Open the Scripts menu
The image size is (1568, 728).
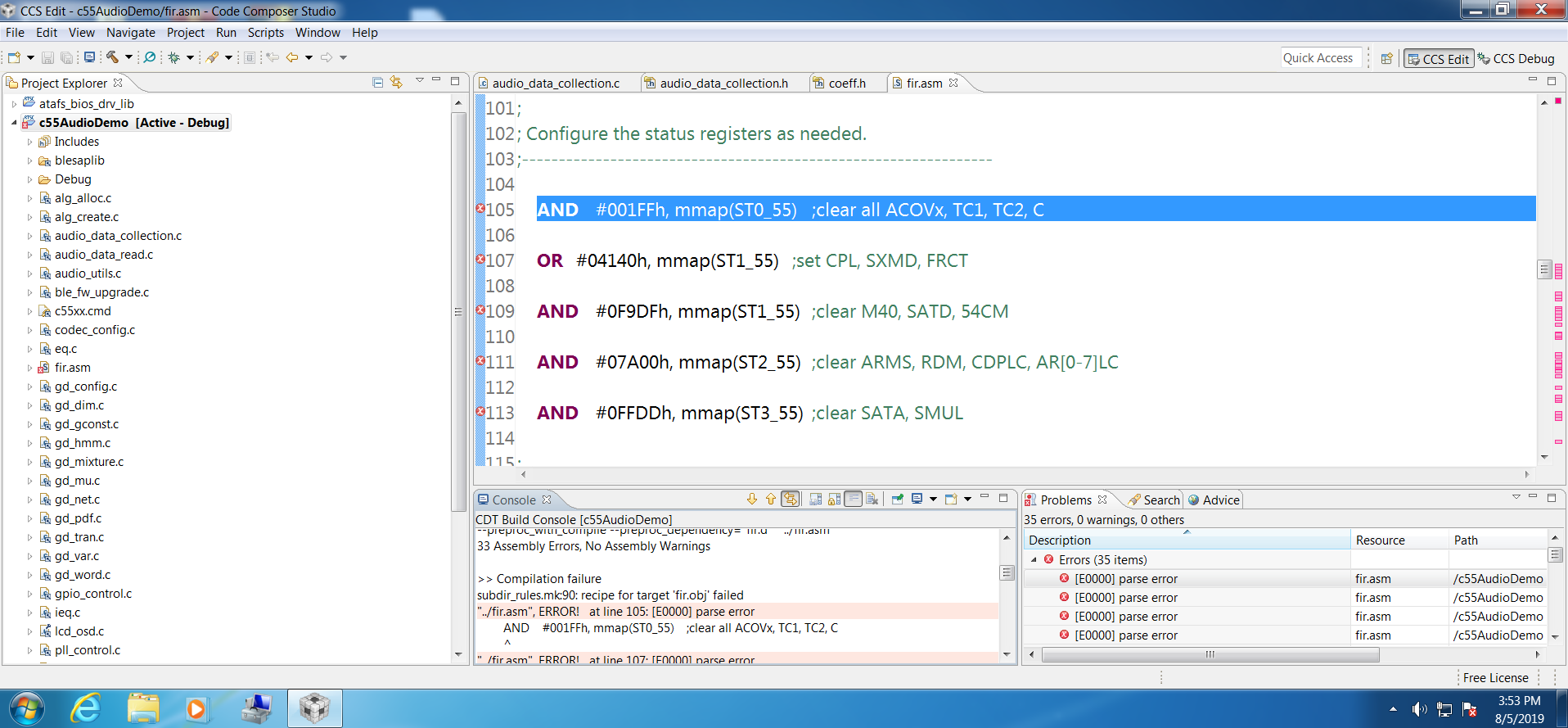[265, 33]
